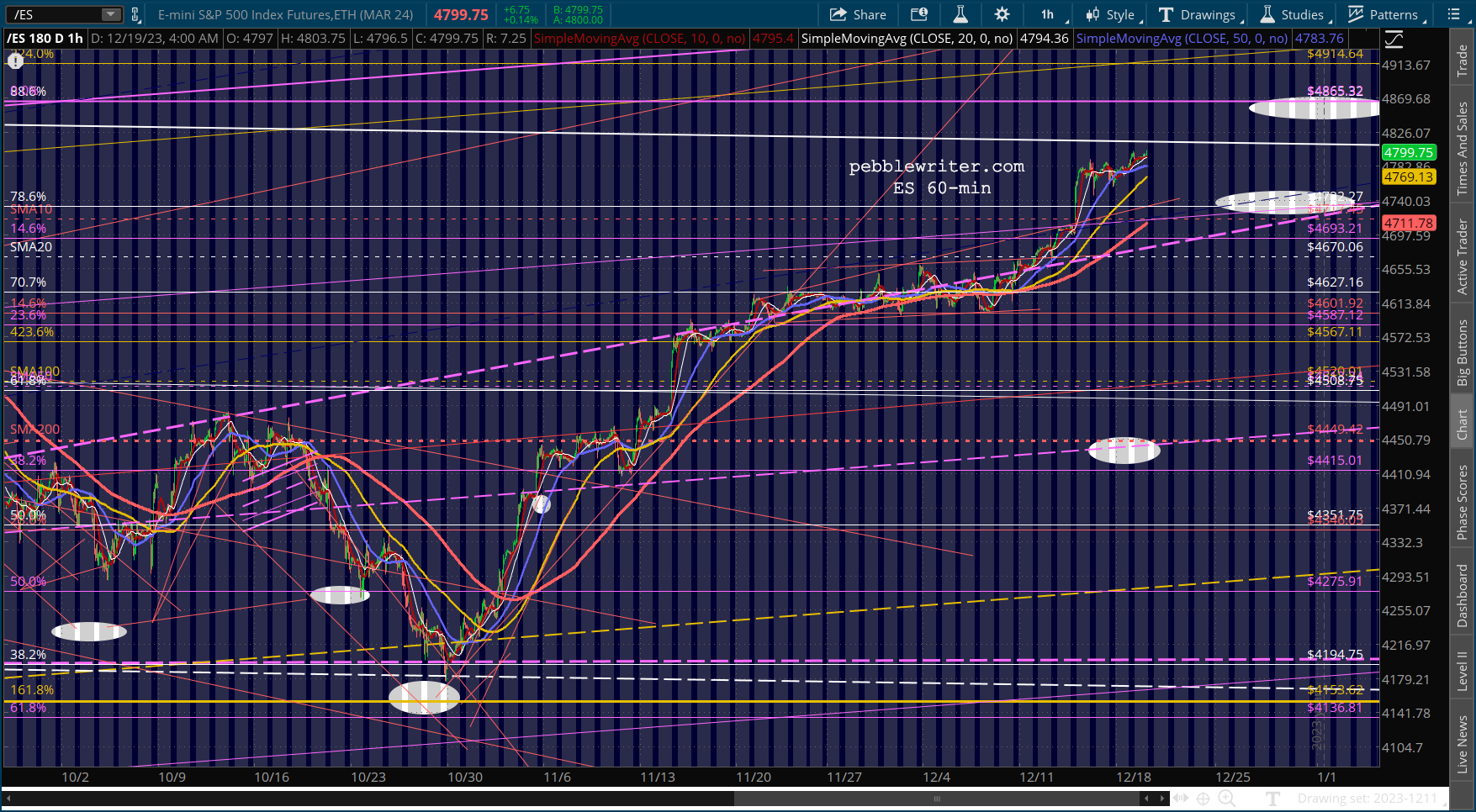Open the /ES symbol dropdown arrow
Image resolution: width=1476 pixels, height=812 pixels.
[111, 14]
